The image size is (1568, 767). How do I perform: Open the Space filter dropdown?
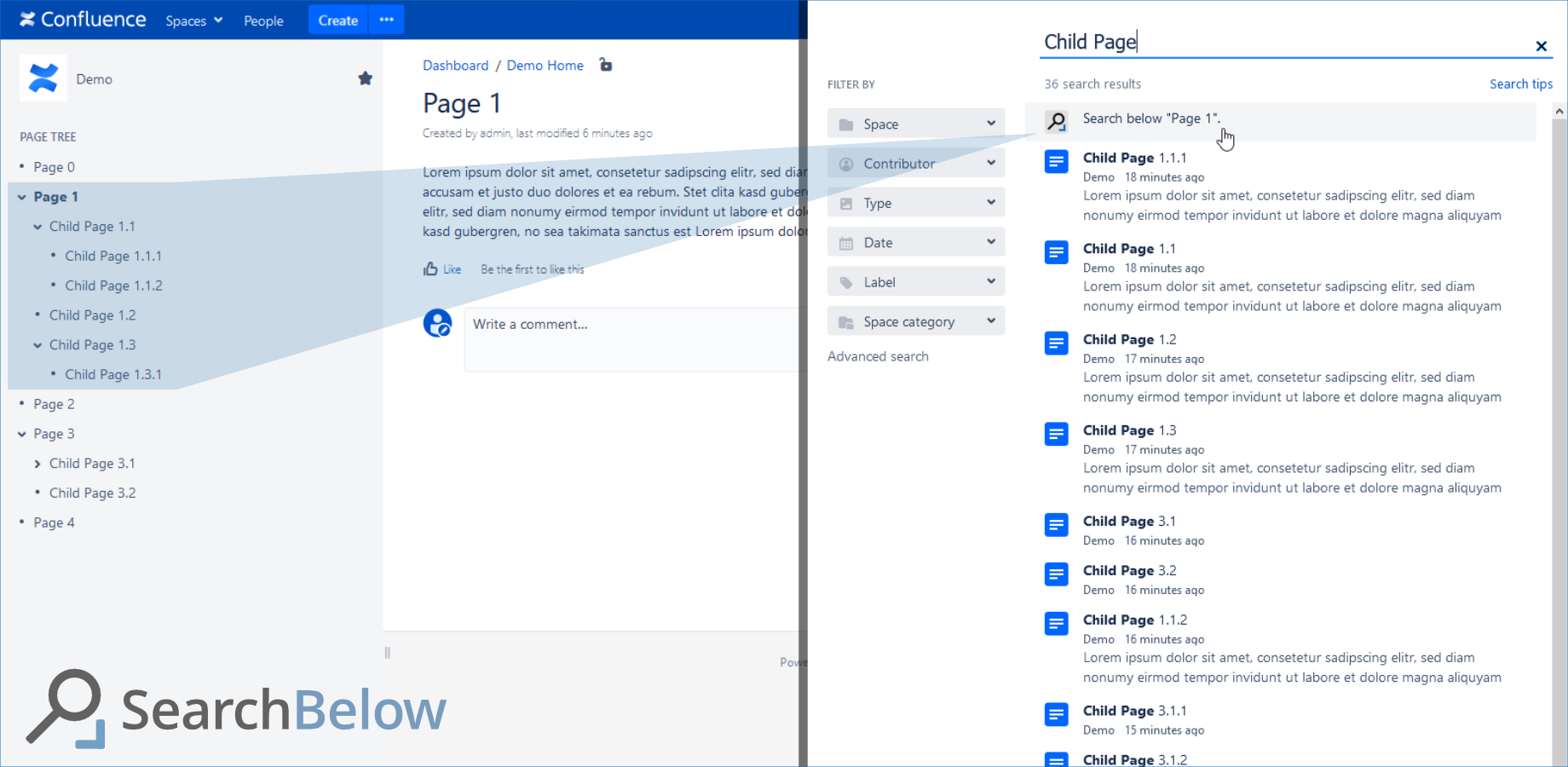tap(916, 124)
